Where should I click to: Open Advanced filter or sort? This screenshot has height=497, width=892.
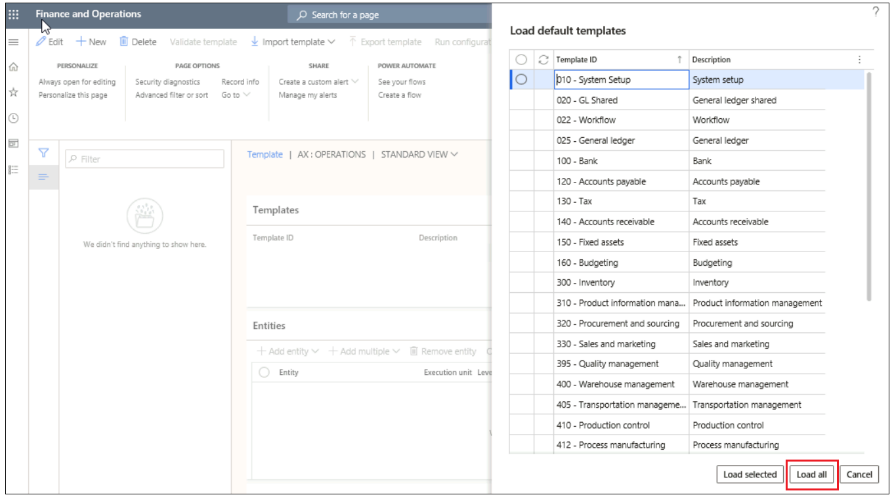pyautogui.click(x=171, y=95)
